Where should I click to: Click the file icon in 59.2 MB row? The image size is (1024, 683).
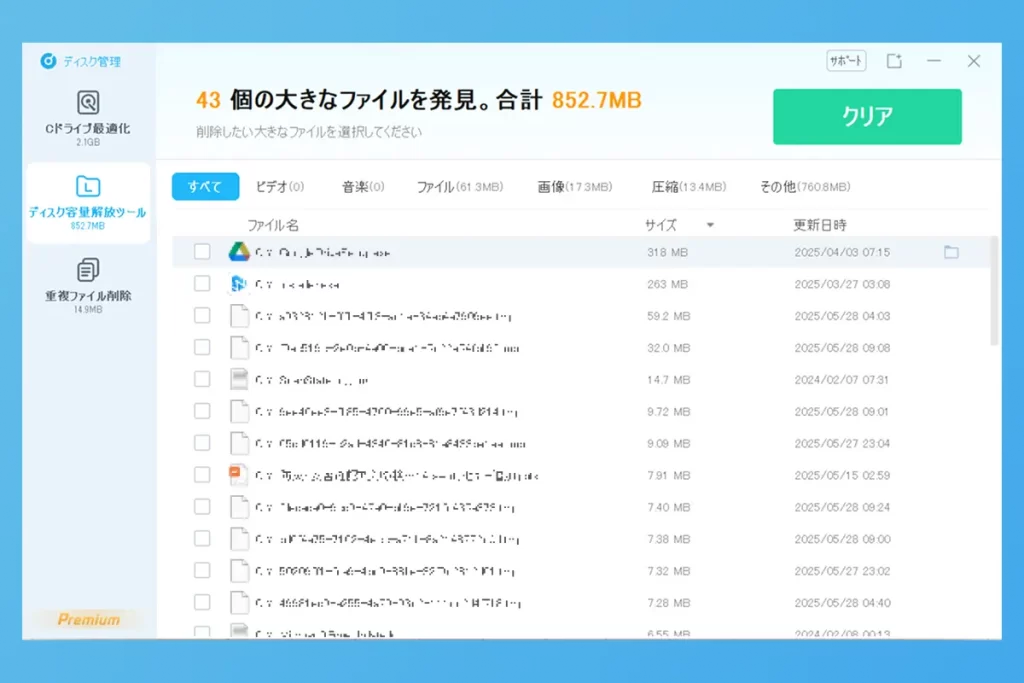239,316
